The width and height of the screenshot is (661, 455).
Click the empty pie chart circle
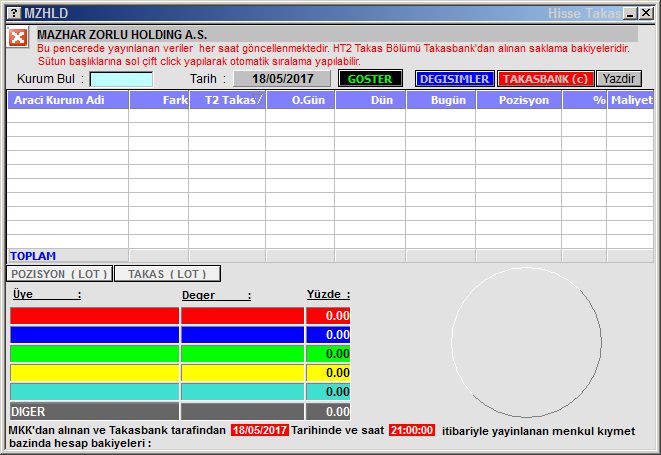(x=526, y=342)
